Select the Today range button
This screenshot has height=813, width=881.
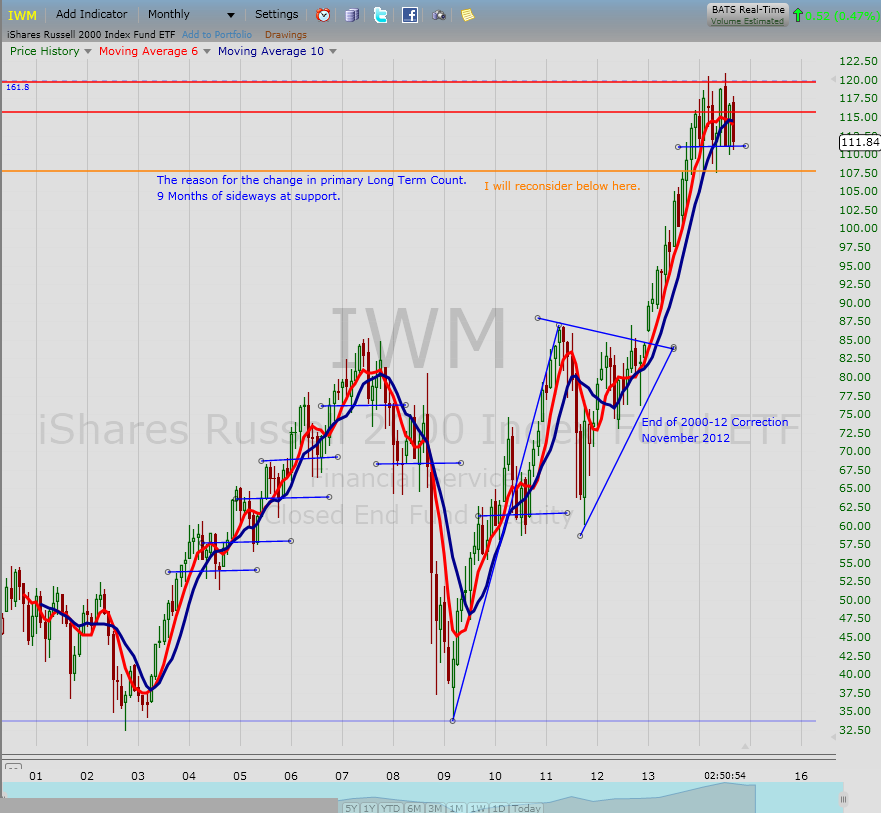pyautogui.click(x=526, y=808)
